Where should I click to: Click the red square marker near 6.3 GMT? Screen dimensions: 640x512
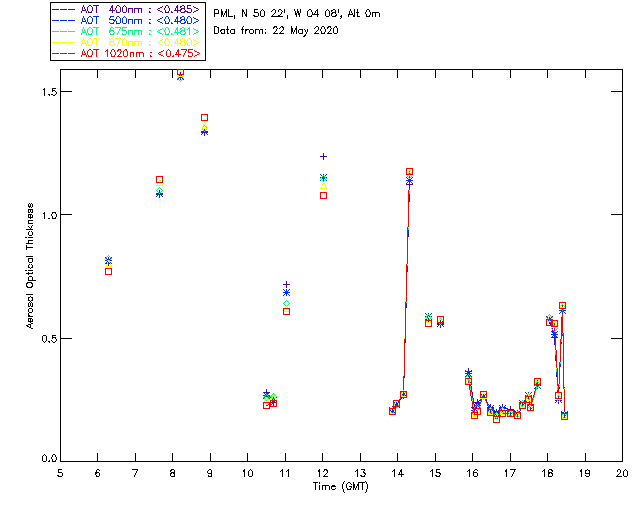coord(109,272)
